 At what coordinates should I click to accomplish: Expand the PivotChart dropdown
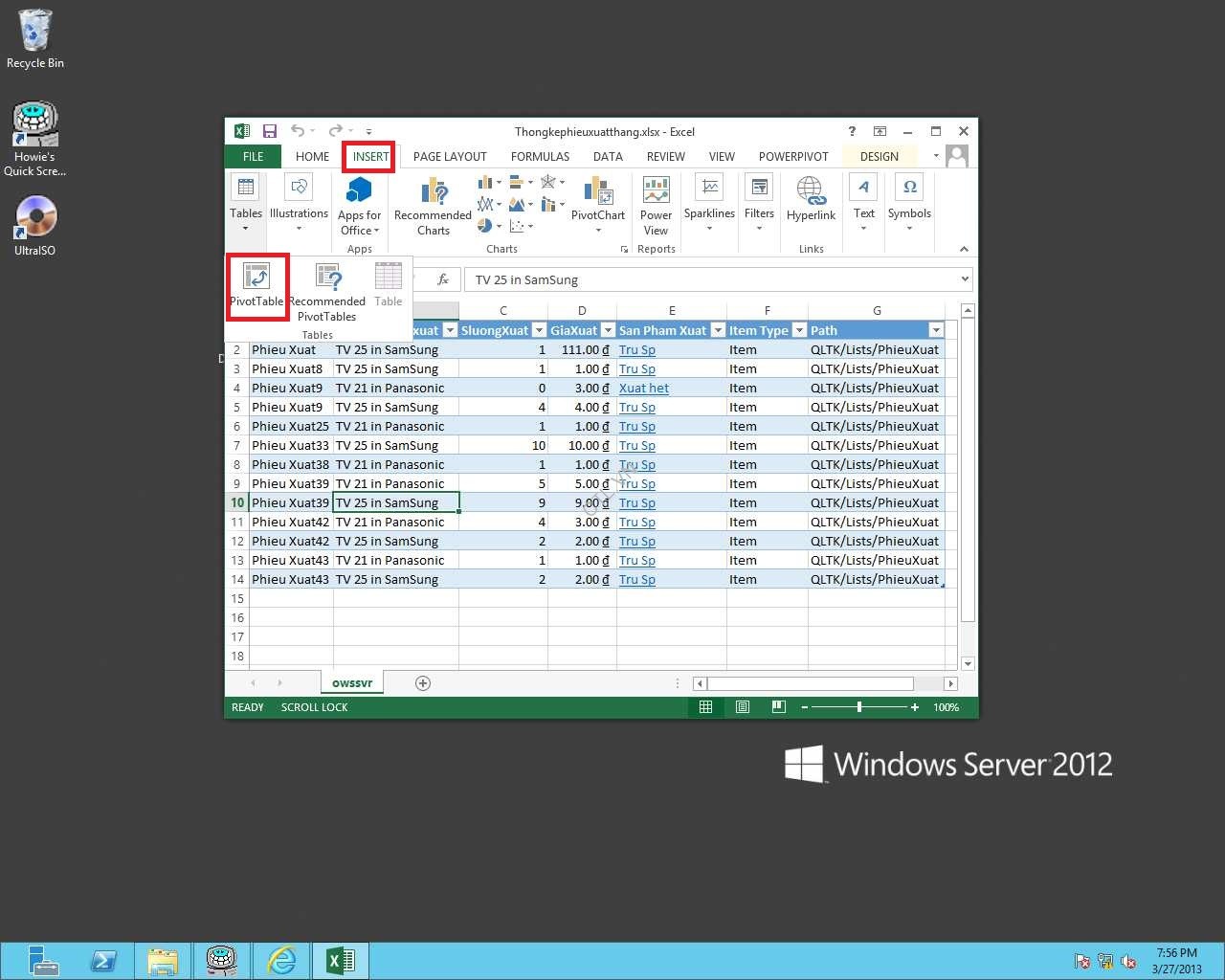(598, 230)
